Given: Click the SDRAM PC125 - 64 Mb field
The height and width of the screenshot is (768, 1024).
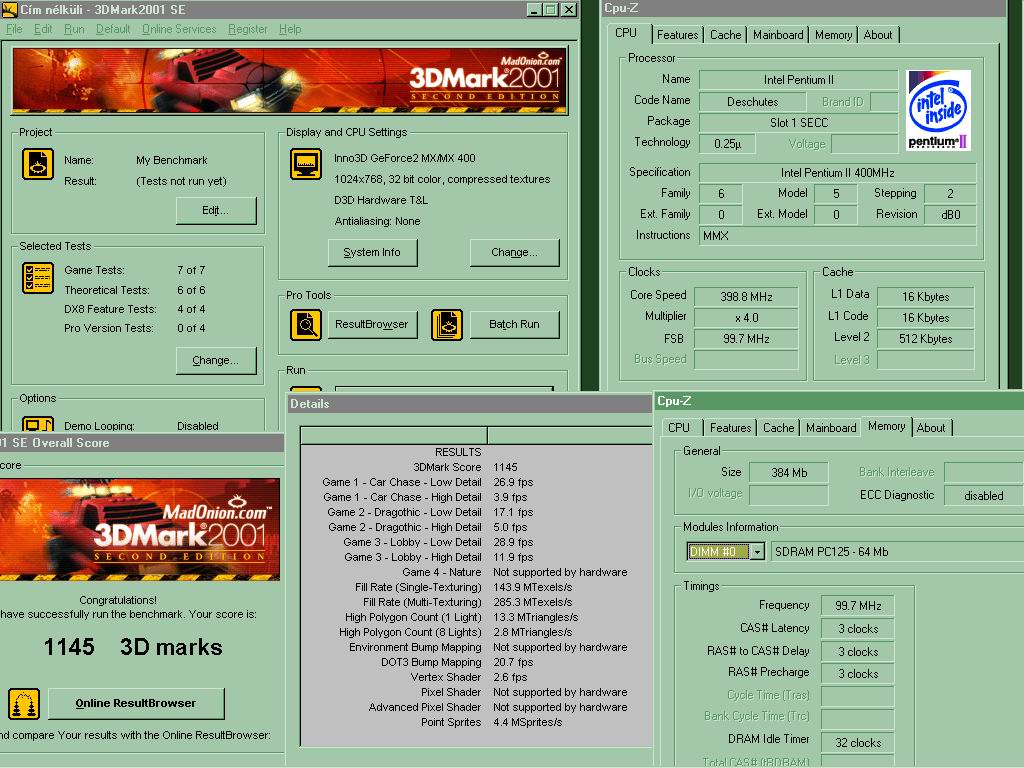Looking at the screenshot, I should pyautogui.click(x=897, y=552).
